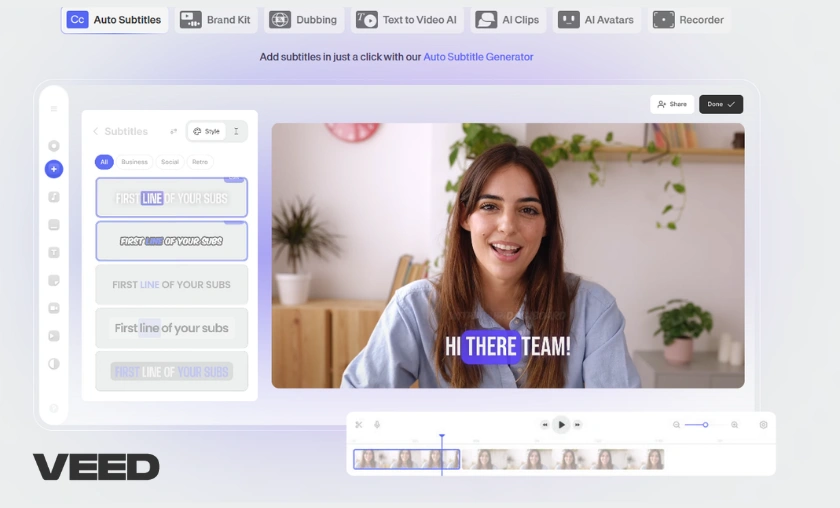Viewport: 840px width, 508px height.
Task: Skip forward in the player
Action: pos(577,424)
